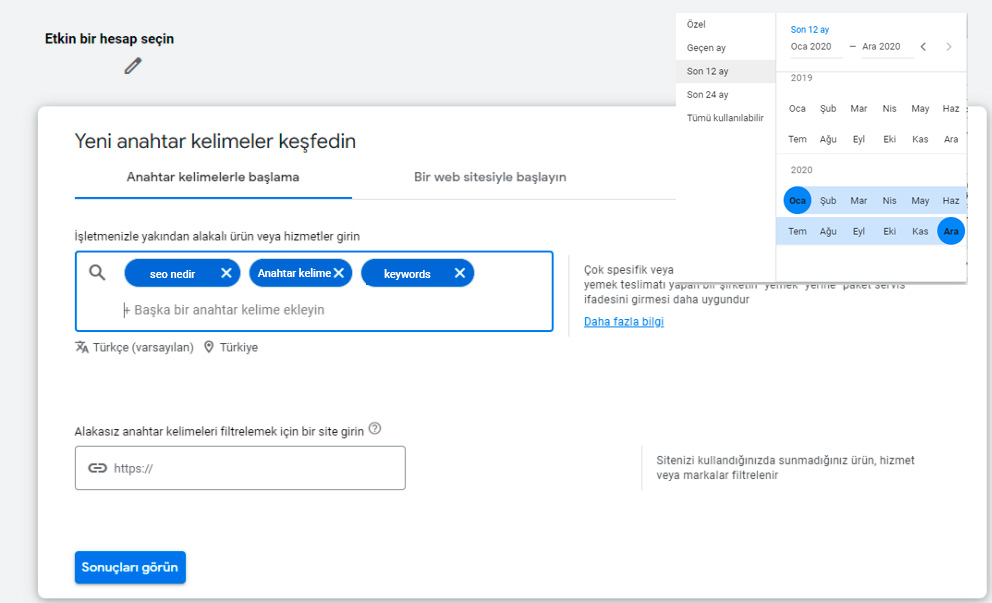
Task: Remove the 'seo nedir' keyword chip
Action: [x=227, y=273]
